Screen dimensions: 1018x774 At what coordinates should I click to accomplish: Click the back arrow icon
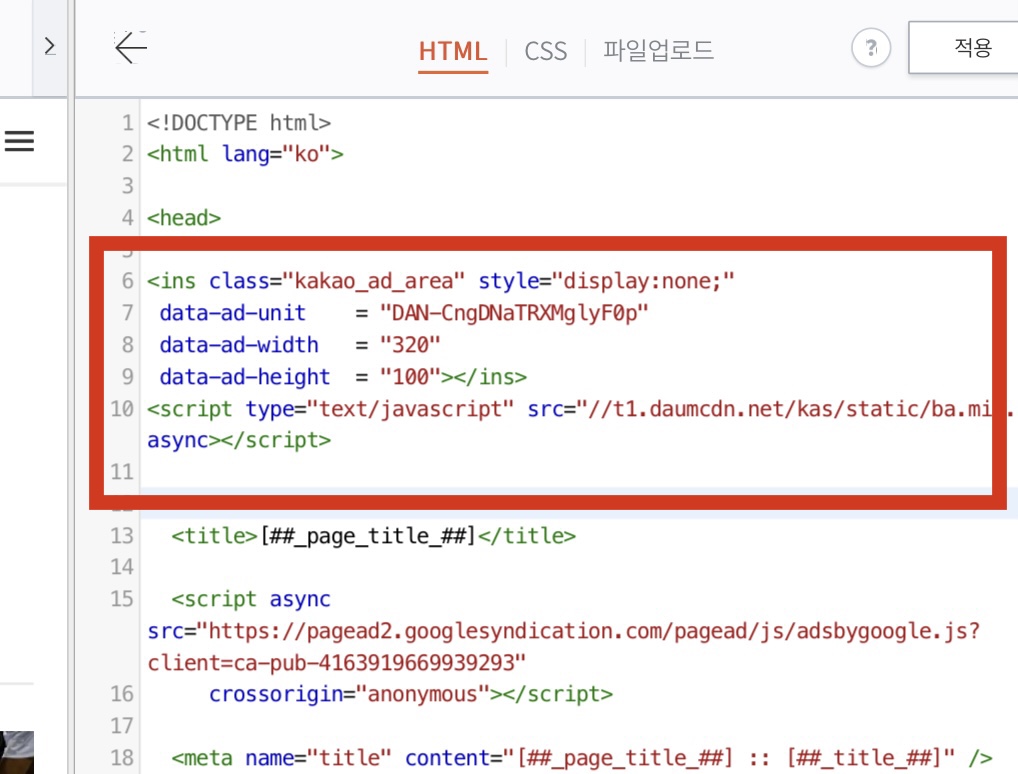(131, 47)
